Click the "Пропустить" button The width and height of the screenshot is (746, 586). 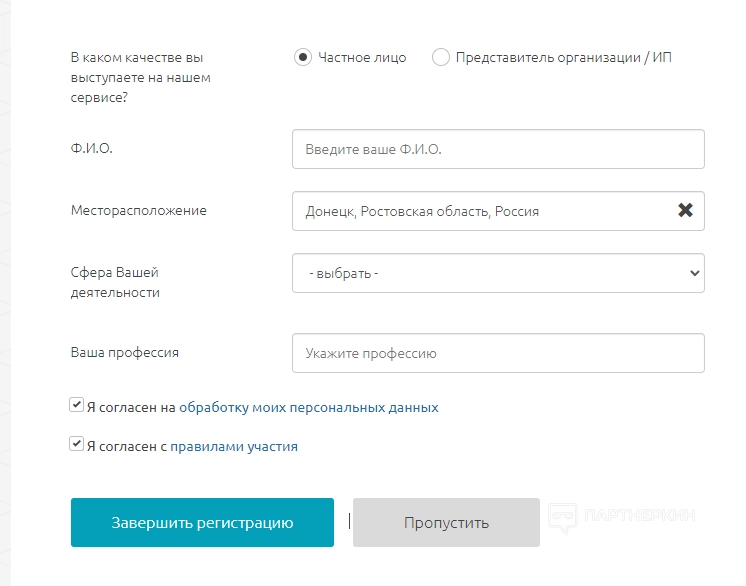pos(446,522)
